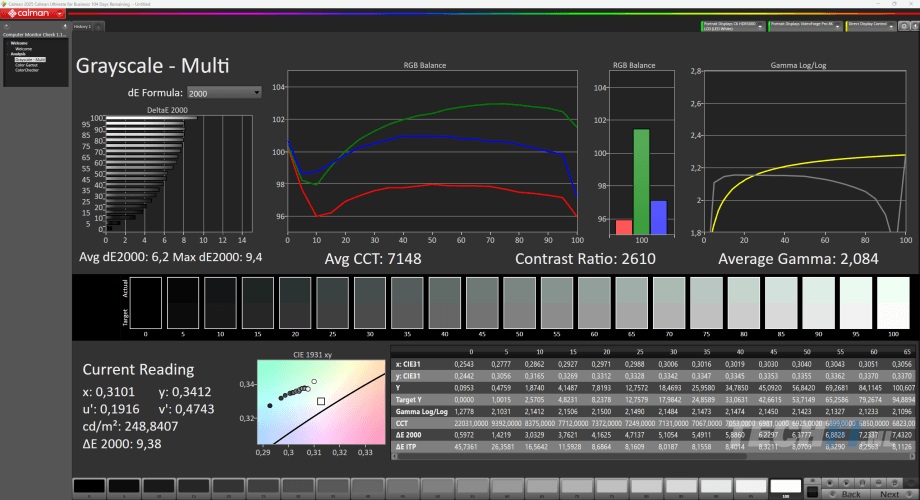Open the dE Formula dropdown
This screenshot has width=920, height=500.
point(224,93)
